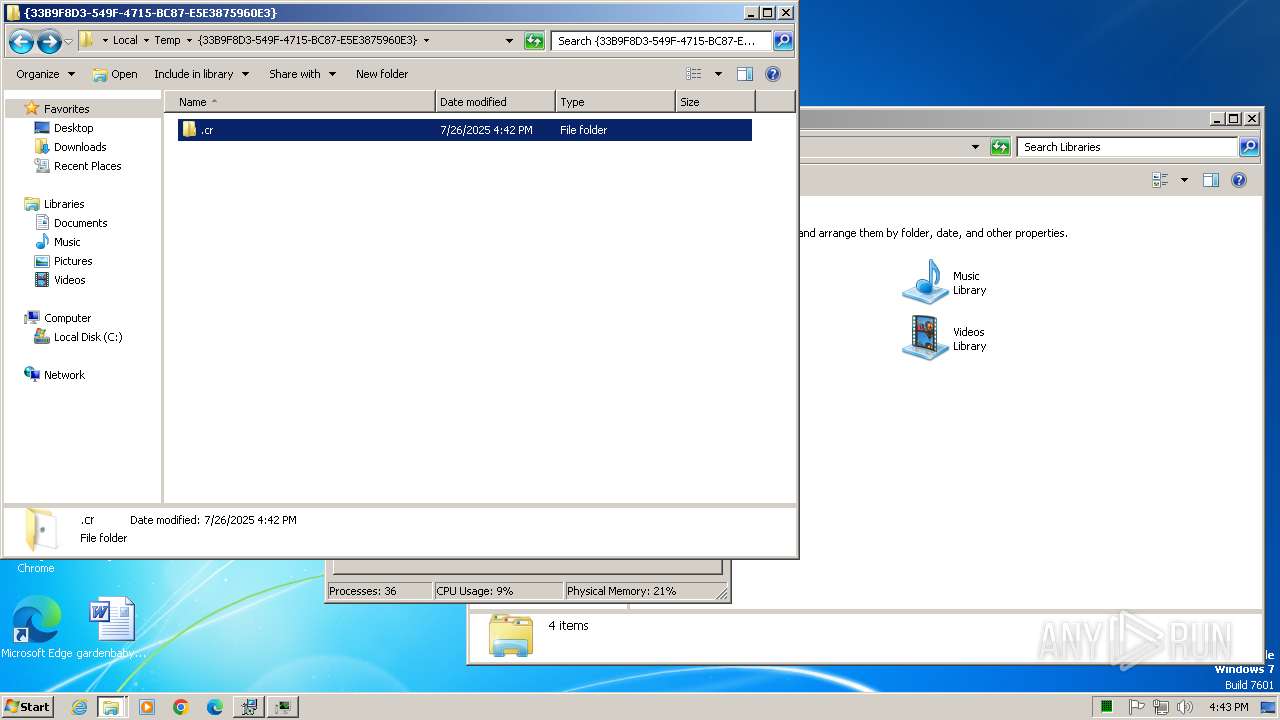Click the folder icon in address bar

(87, 40)
